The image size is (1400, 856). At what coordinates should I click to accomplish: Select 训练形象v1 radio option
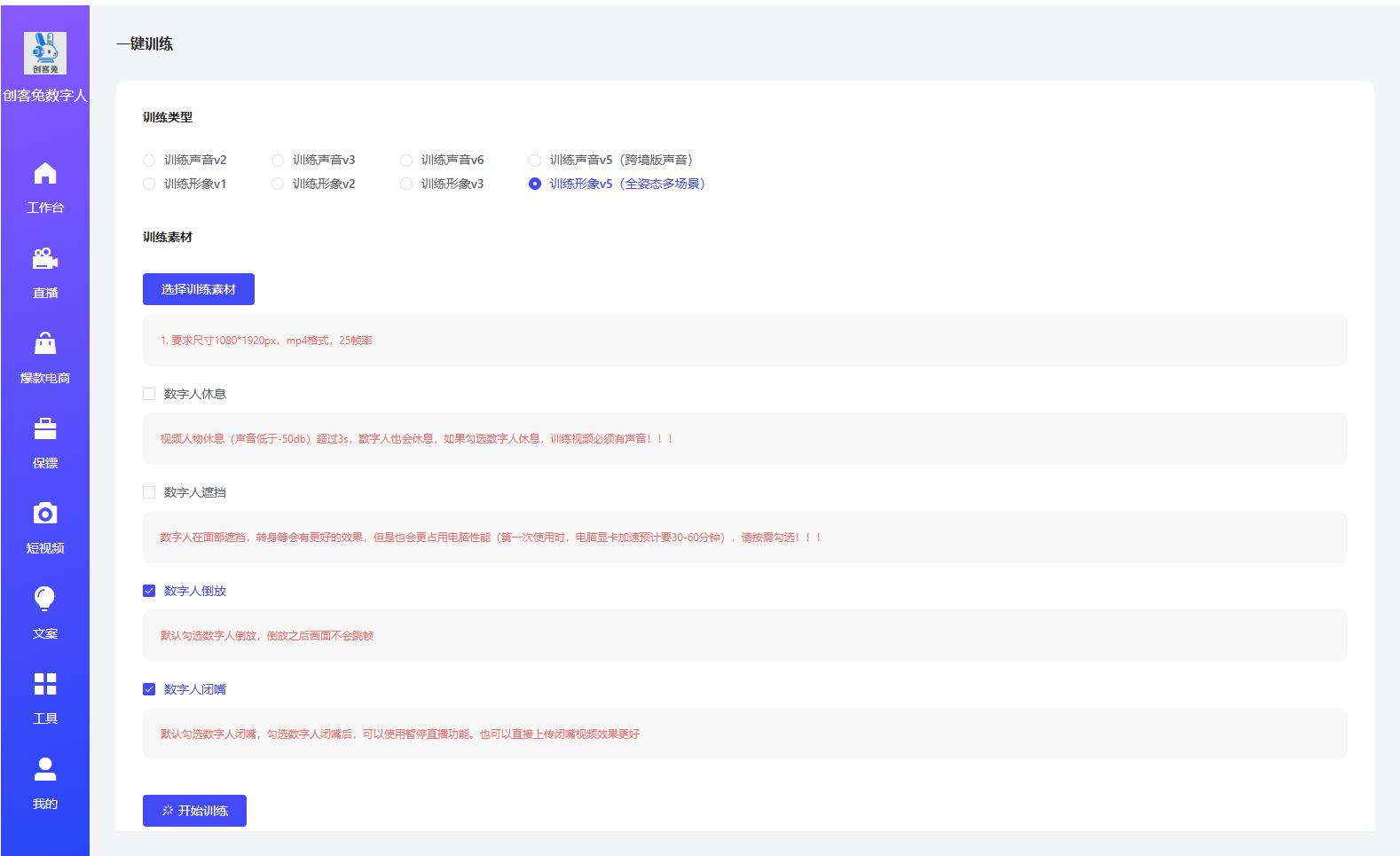149,184
